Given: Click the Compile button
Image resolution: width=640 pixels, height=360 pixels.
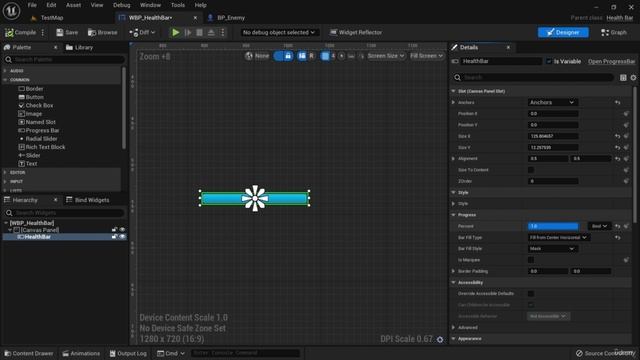Looking at the screenshot, I should [x=20, y=32].
